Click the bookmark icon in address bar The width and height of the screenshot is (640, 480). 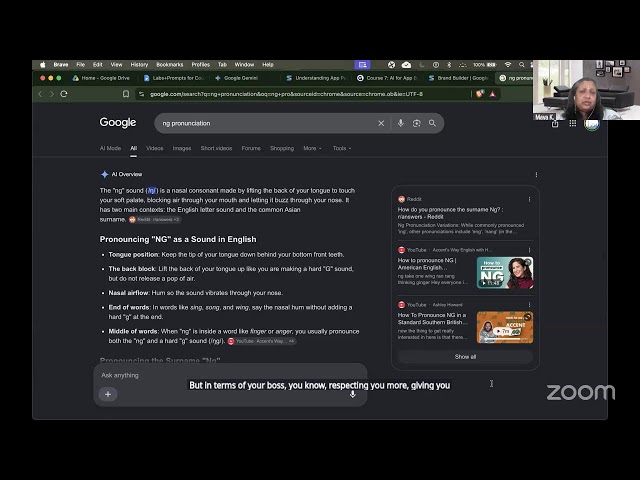click(x=126, y=94)
